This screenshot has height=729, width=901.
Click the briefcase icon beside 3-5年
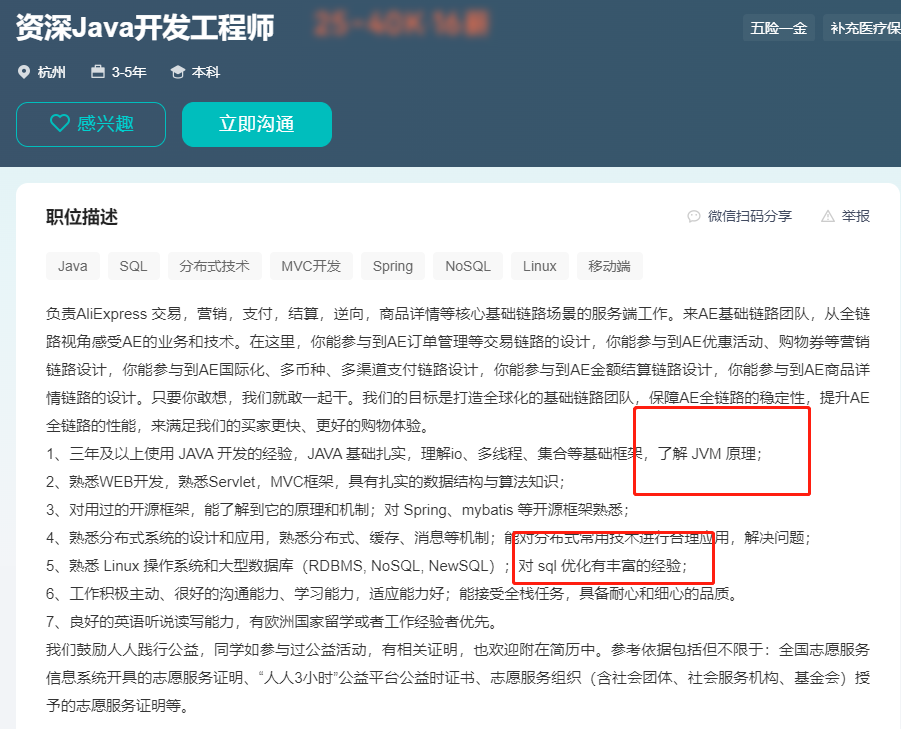pos(98,72)
